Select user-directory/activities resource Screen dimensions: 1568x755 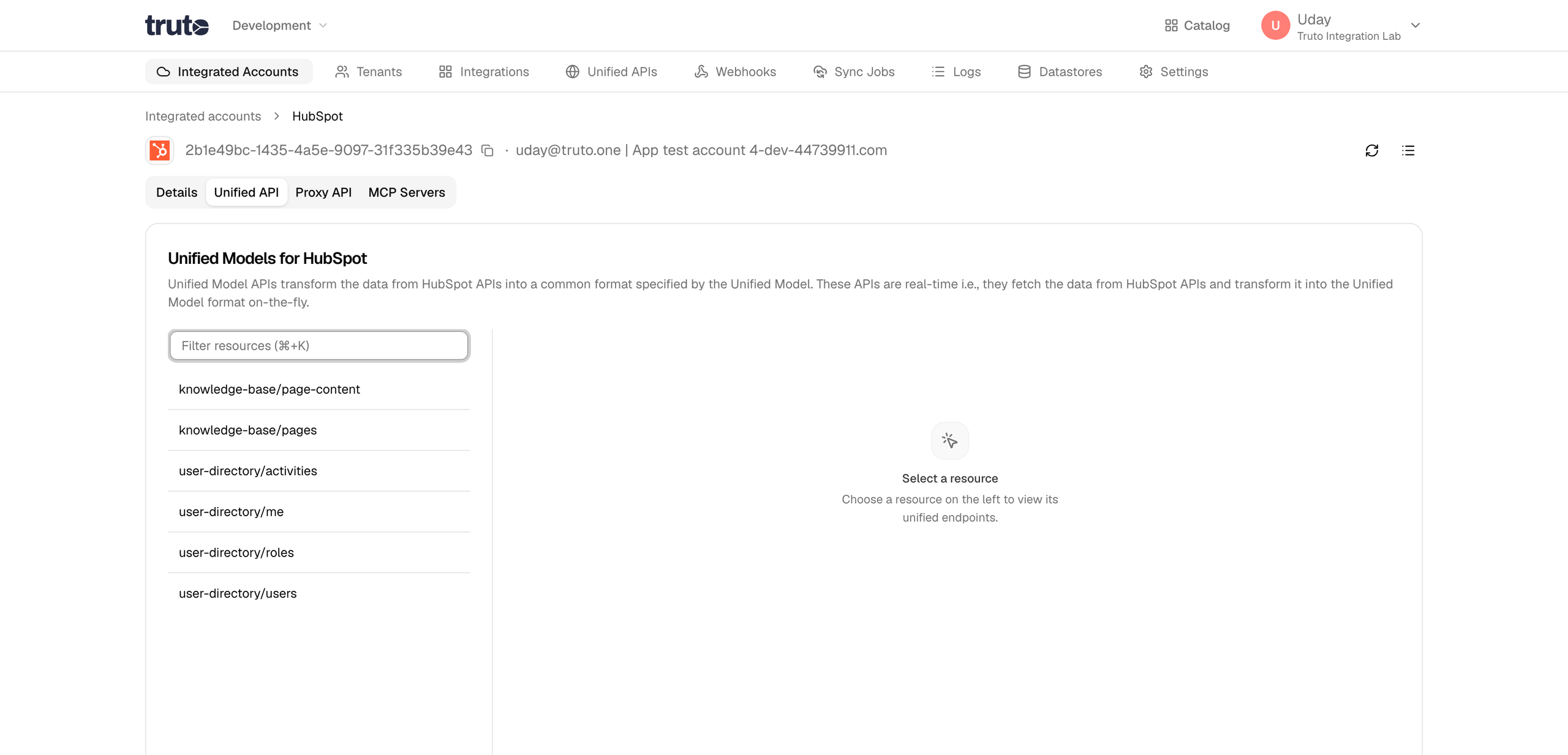[319, 471]
